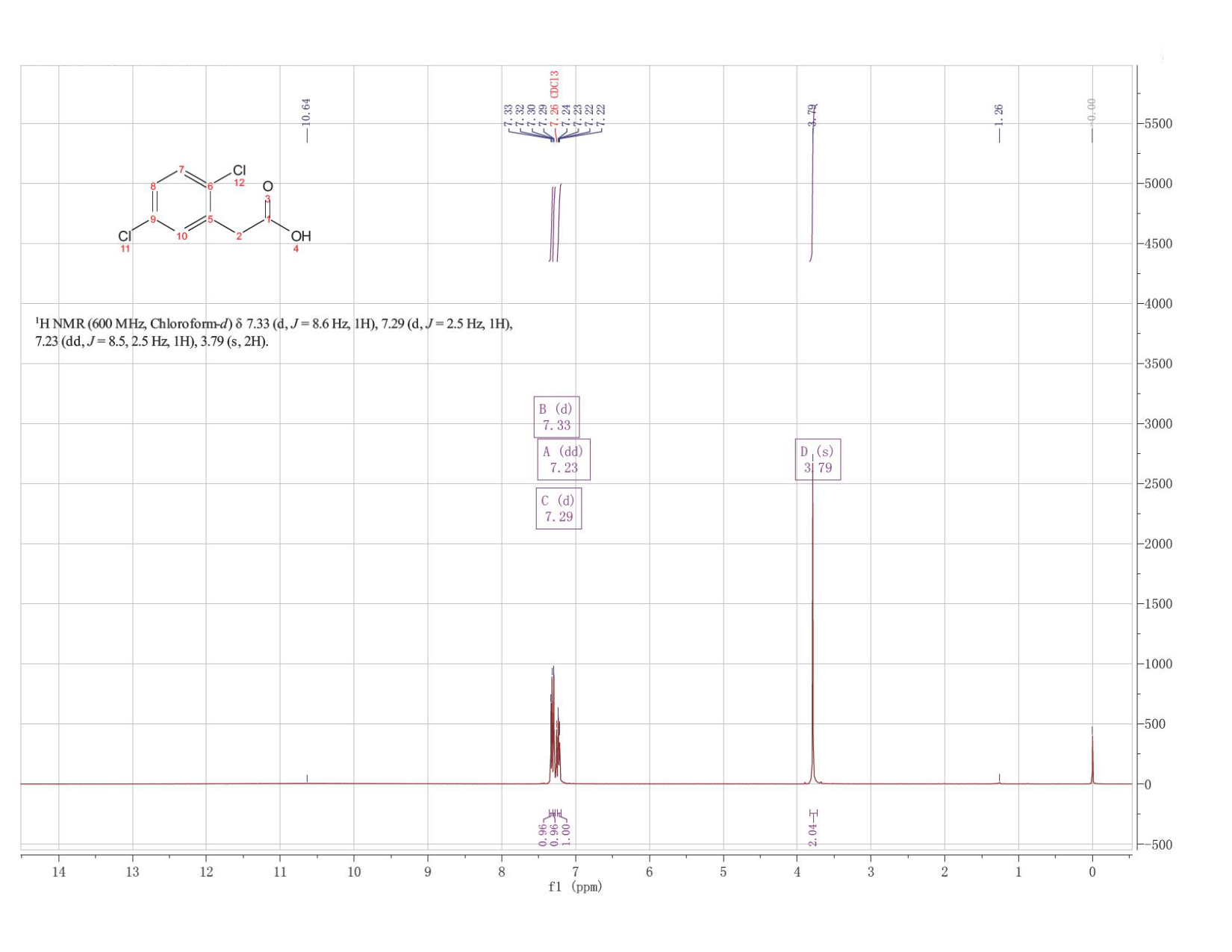Viewport: 1232px width, 952px height.
Task: Click the 11 ppm axis tick label
Action: (x=280, y=871)
